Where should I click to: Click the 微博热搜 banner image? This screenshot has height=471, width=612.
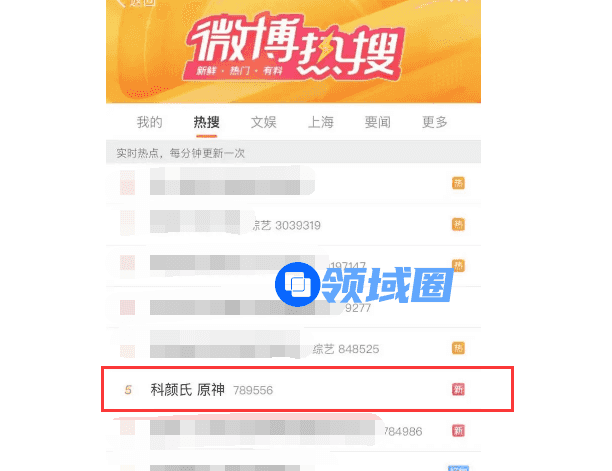(x=294, y=51)
